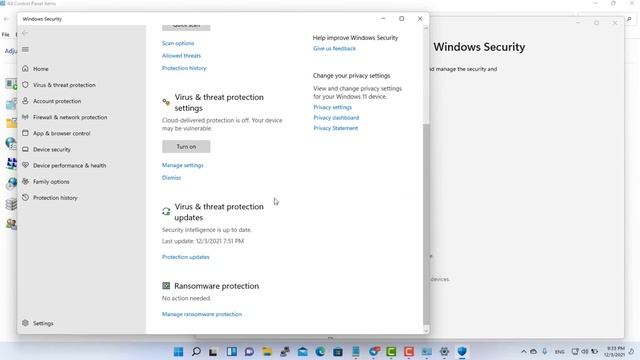
Task: Turn on cloud-delivered protection
Action: (186, 147)
